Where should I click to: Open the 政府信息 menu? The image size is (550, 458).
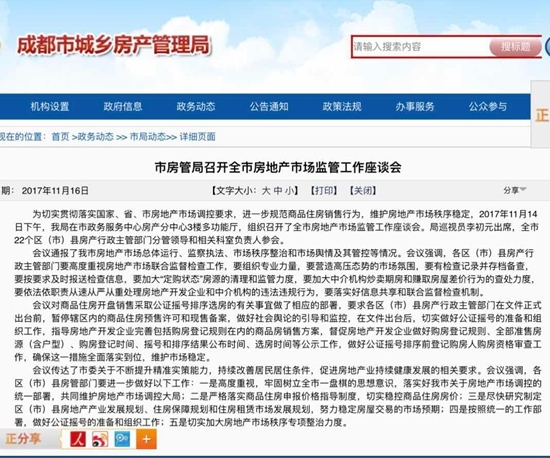(x=123, y=107)
